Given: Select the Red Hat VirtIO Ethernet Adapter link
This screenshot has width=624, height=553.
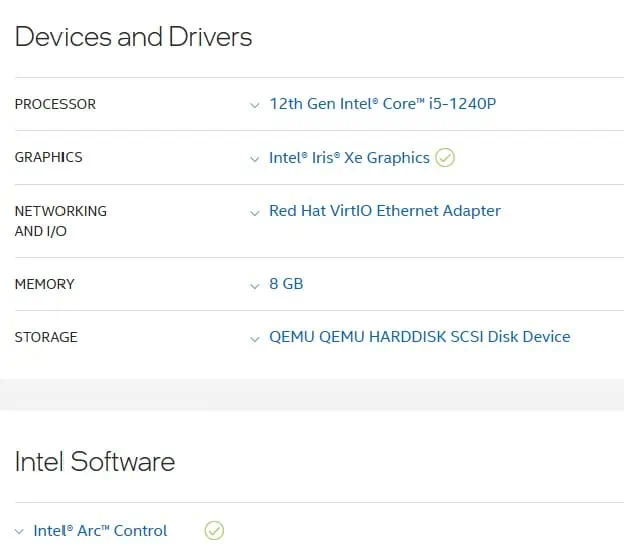Looking at the screenshot, I should click(x=384, y=211).
